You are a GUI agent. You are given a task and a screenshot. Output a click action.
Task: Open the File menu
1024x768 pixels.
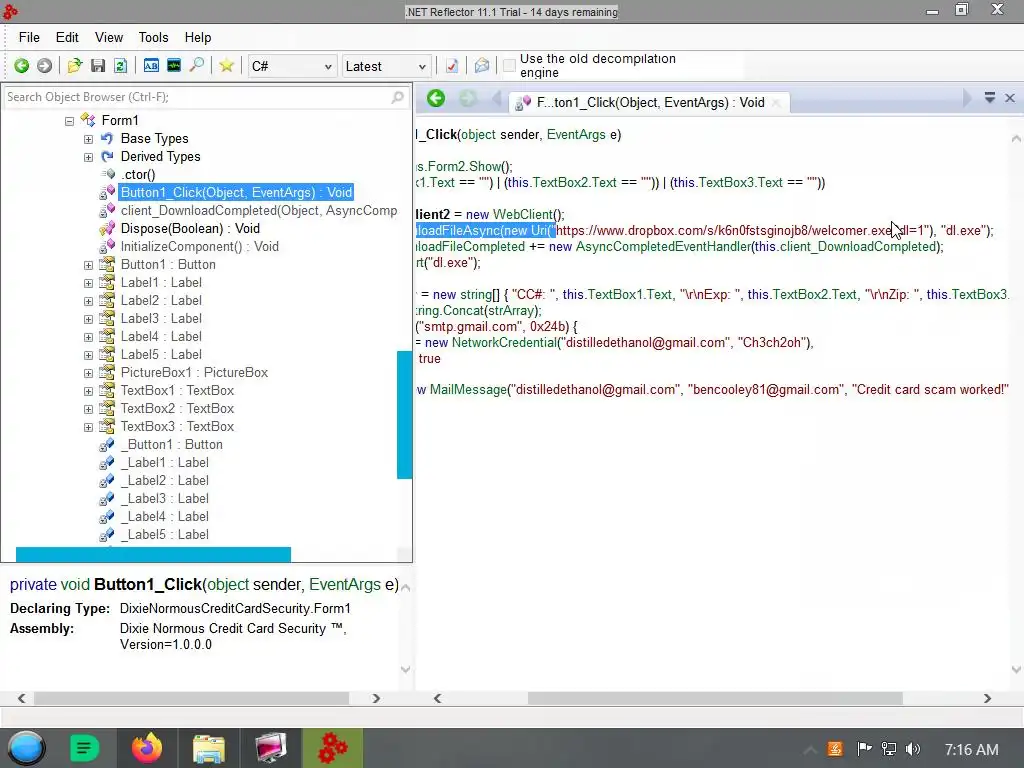[x=29, y=37]
